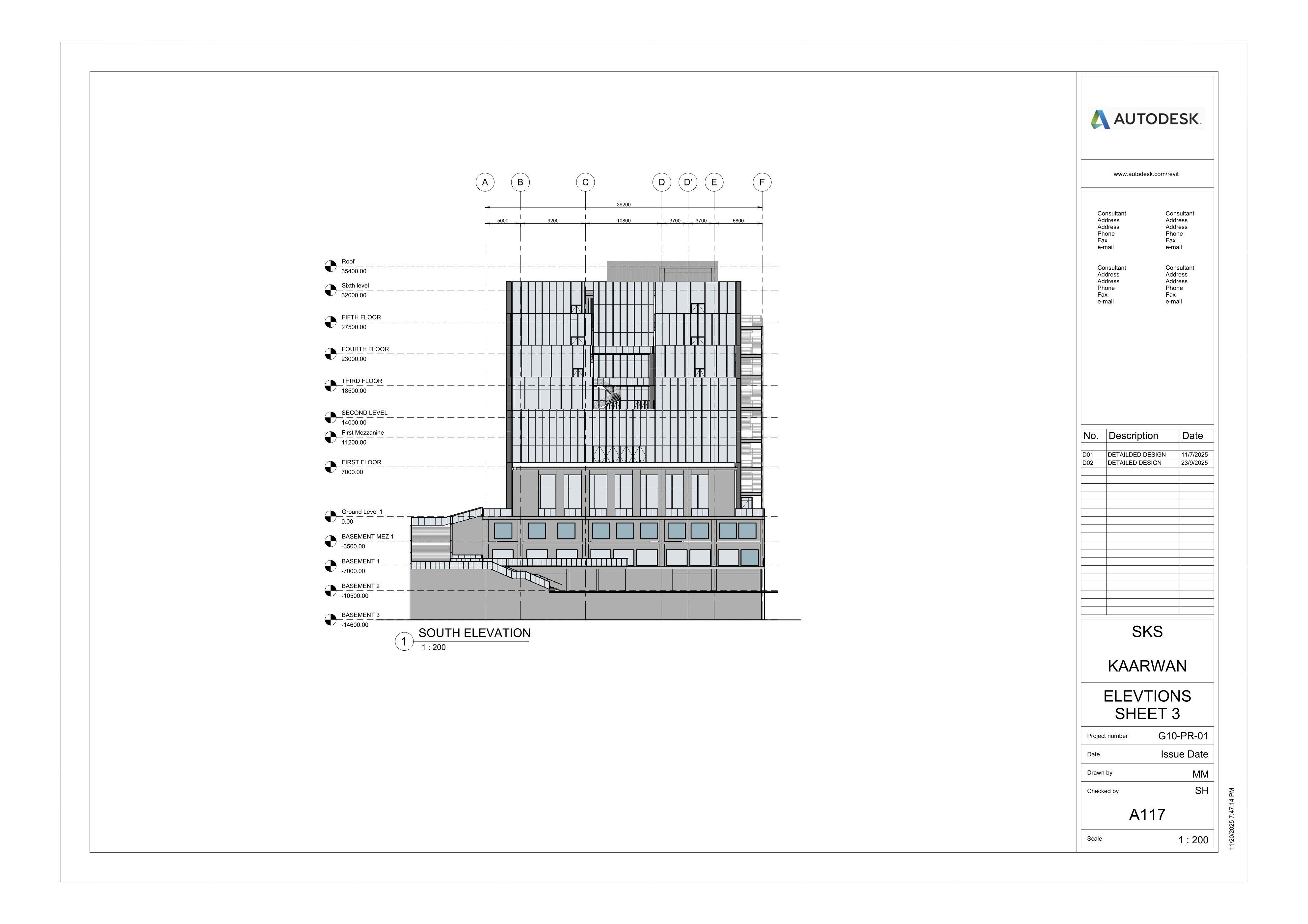Click the ELEVTIONS SHEET 3 title text
This screenshot has width=1308, height=924.
(x=1147, y=705)
